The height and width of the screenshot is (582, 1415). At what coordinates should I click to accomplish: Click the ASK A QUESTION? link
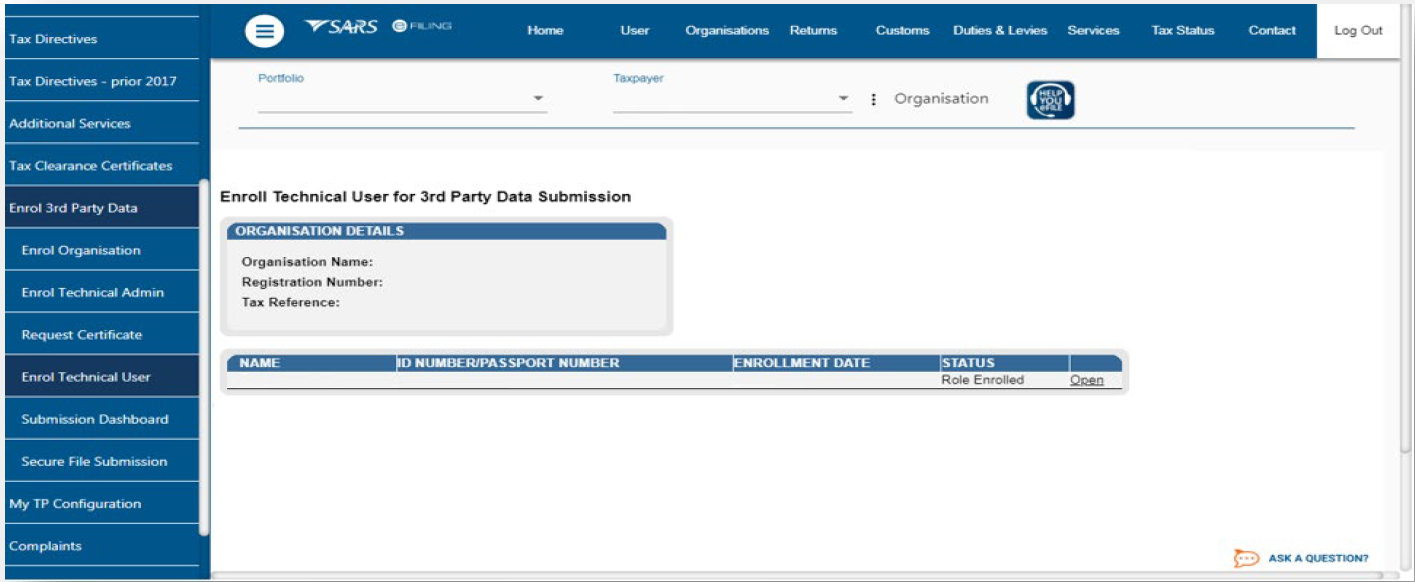click(1318, 559)
